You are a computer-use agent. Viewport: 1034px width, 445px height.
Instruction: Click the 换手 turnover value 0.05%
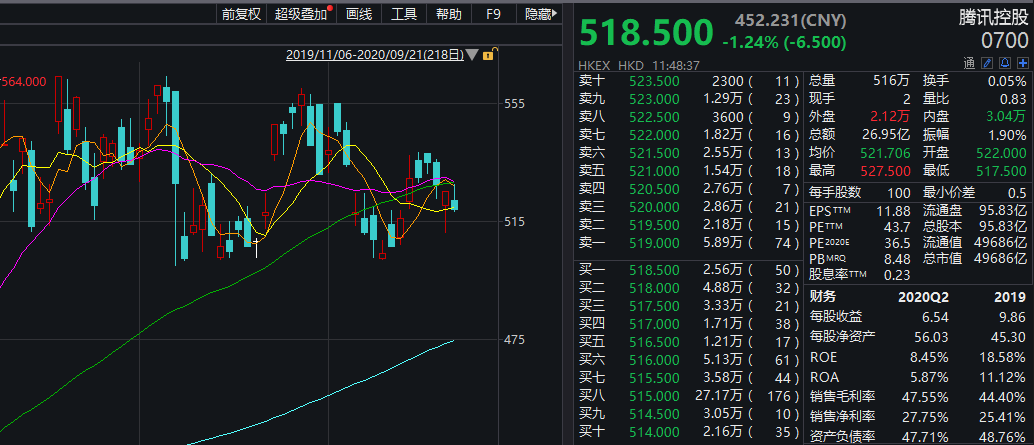[1008, 81]
